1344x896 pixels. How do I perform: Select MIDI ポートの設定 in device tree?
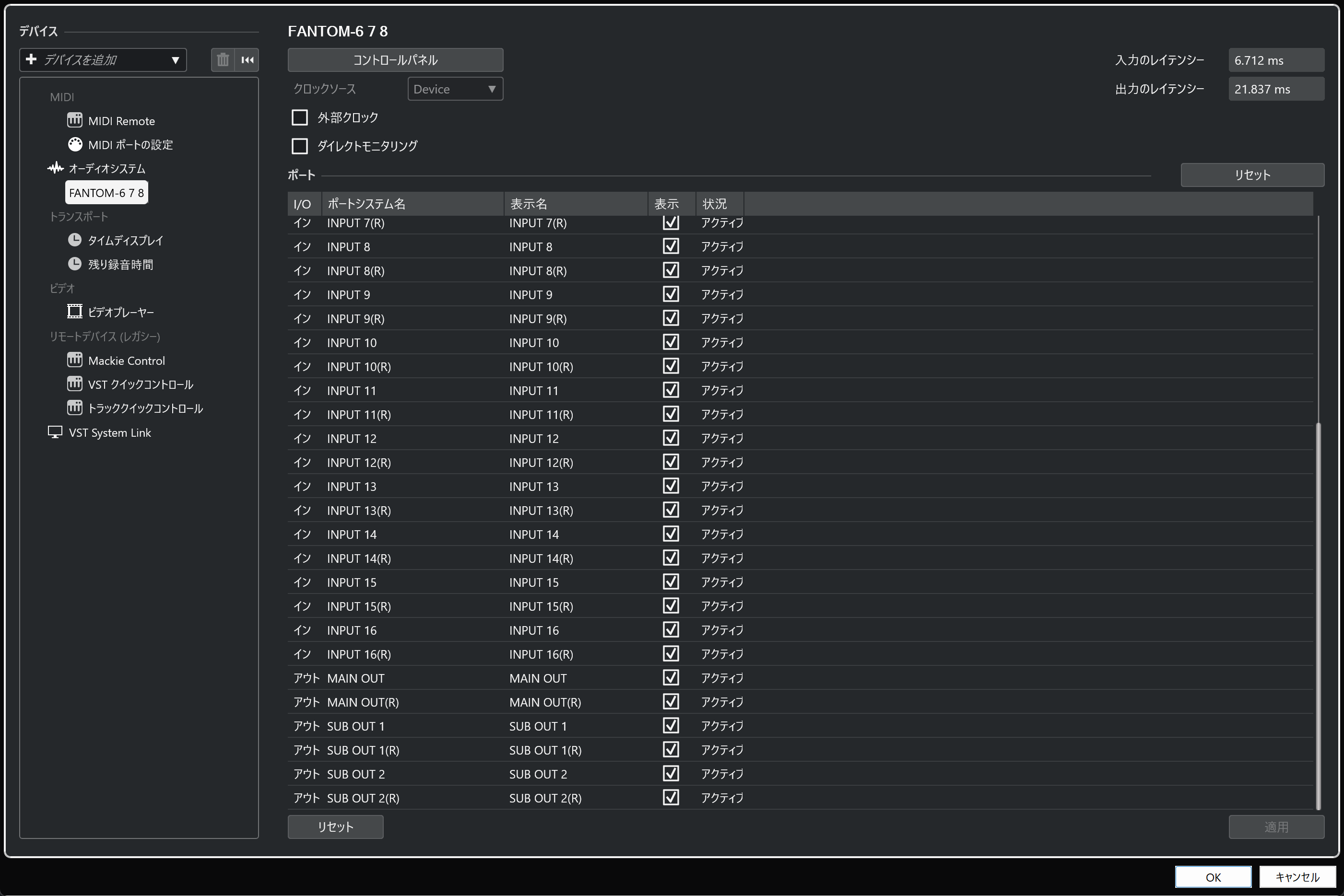130,145
